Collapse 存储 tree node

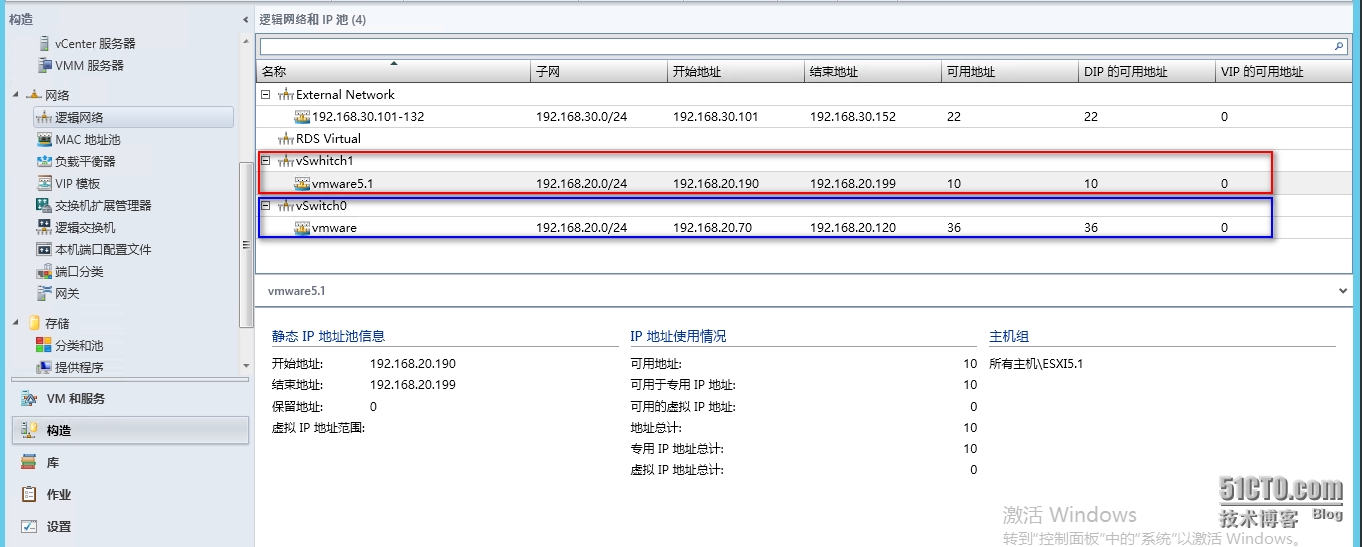click(x=16, y=323)
